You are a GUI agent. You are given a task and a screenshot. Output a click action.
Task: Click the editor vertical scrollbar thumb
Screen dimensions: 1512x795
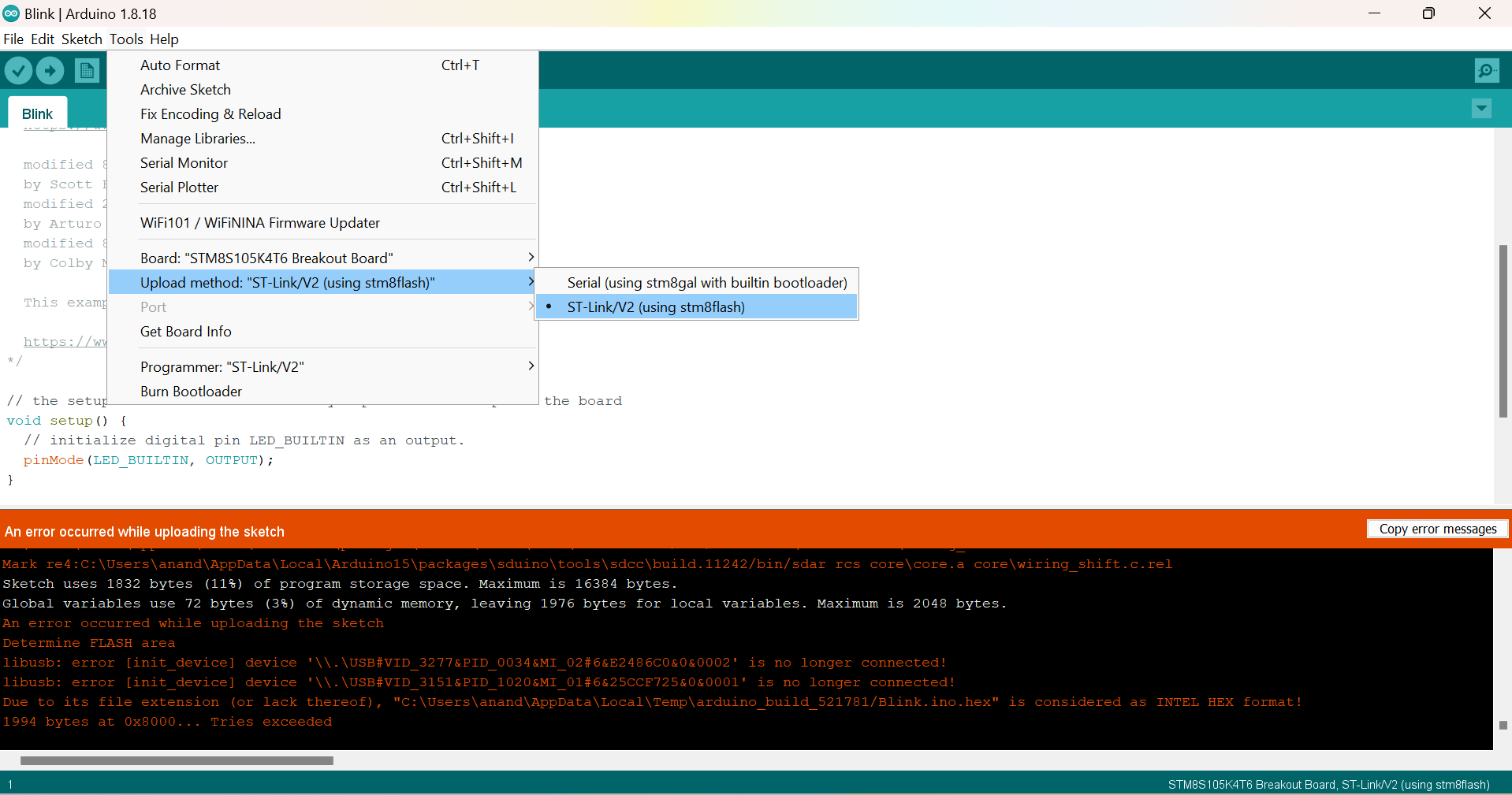(1503, 331)
